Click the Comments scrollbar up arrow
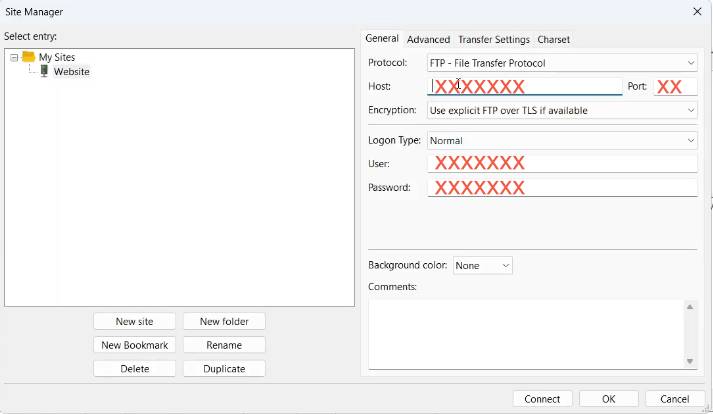 point(690,307)
